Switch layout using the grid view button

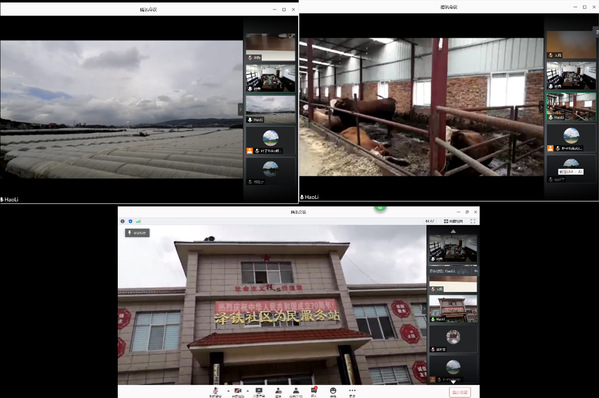click(453, 221)
